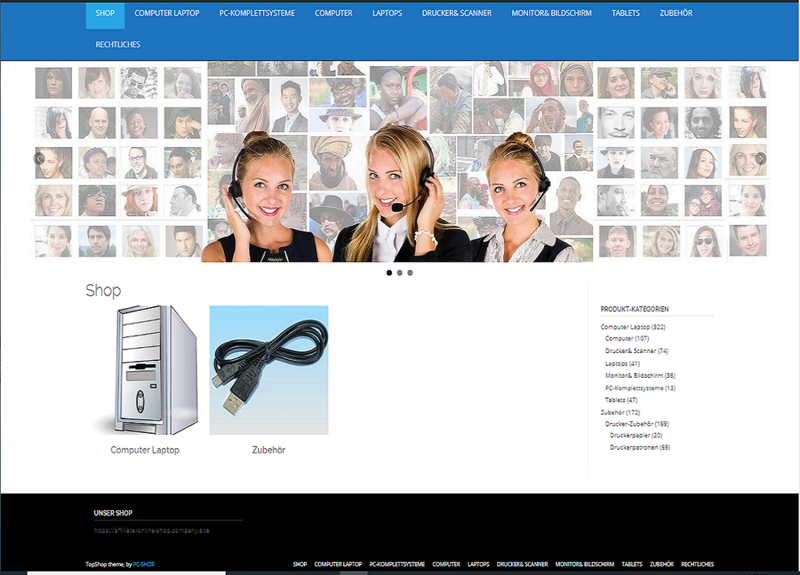Screen dimensions: 800x575
Task: Open DRUCKER& SCANNER in top navigation
Action: click(457, 13)
